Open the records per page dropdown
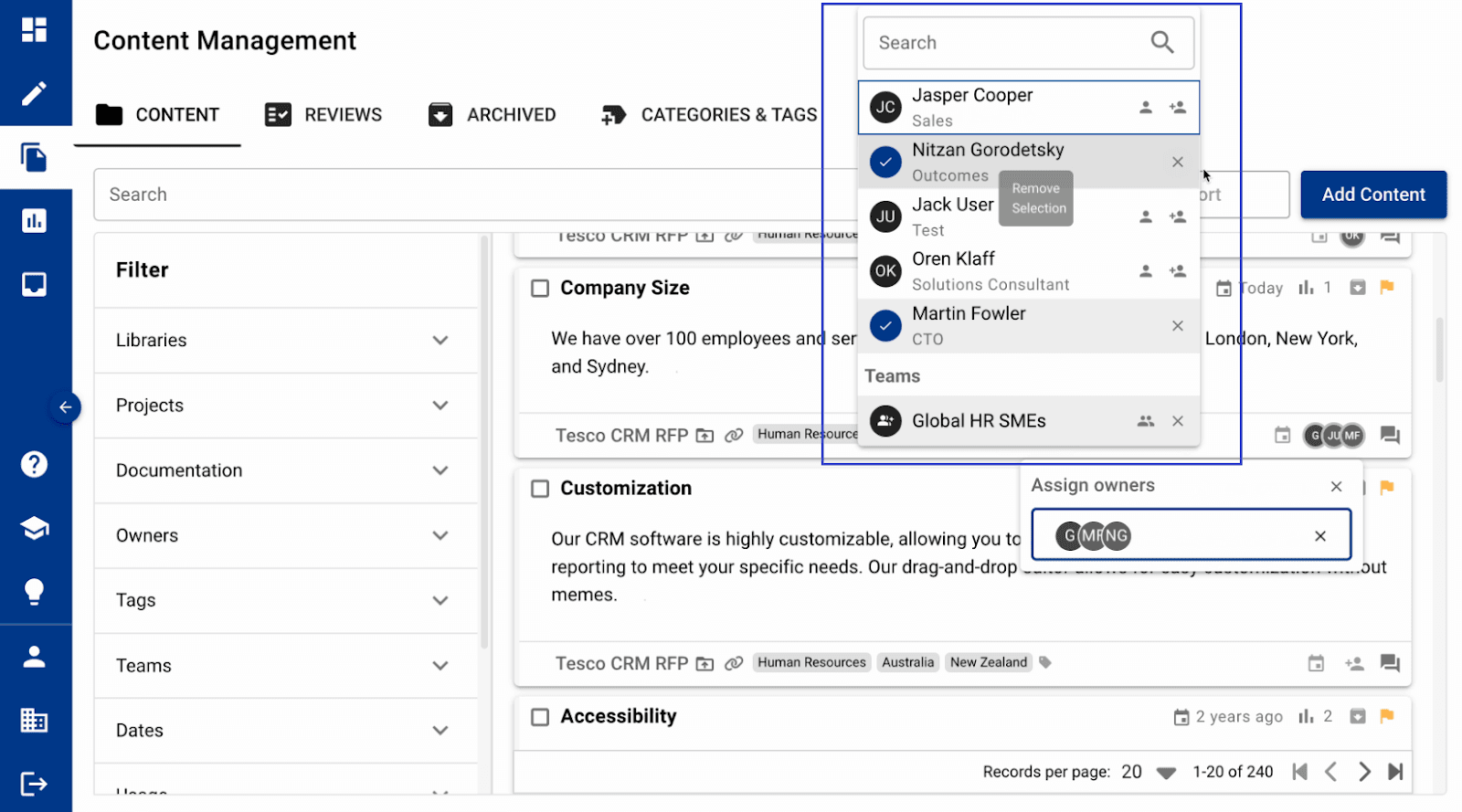The height and width of the screenshot is (812, 1462). (1165, 773)
